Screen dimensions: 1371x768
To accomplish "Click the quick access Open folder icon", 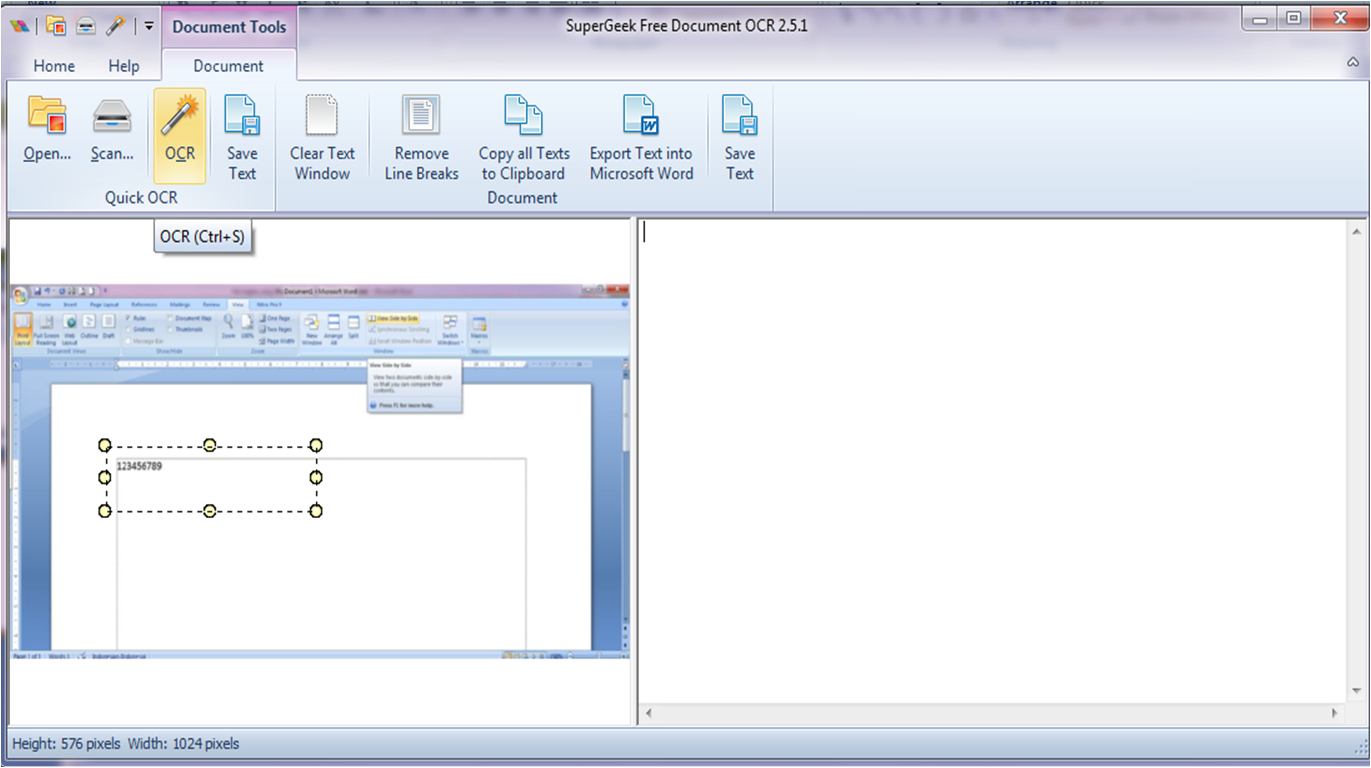I will click(x=56, y=27).
